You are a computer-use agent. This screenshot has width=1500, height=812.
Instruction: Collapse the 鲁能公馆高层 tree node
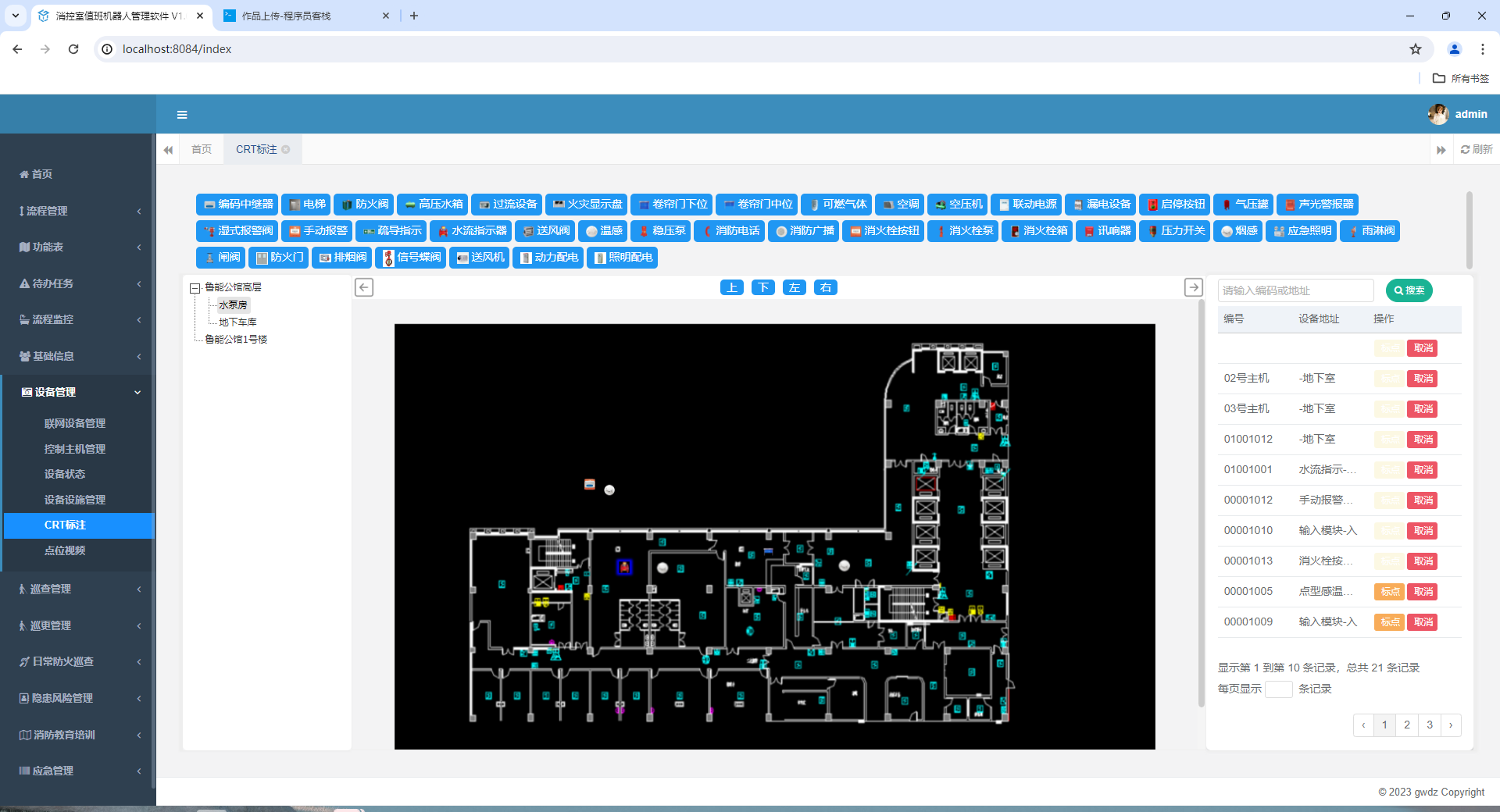click(195, 288)
